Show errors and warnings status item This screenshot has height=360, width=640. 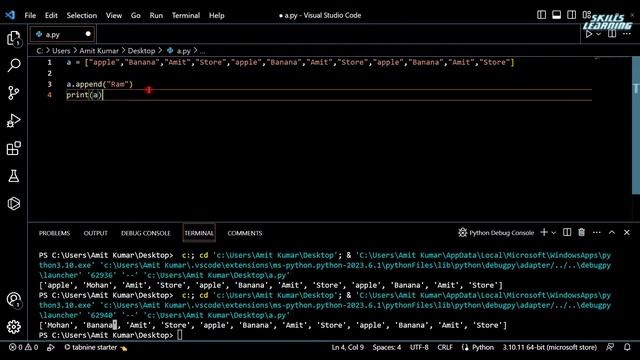tap(24, 347)
